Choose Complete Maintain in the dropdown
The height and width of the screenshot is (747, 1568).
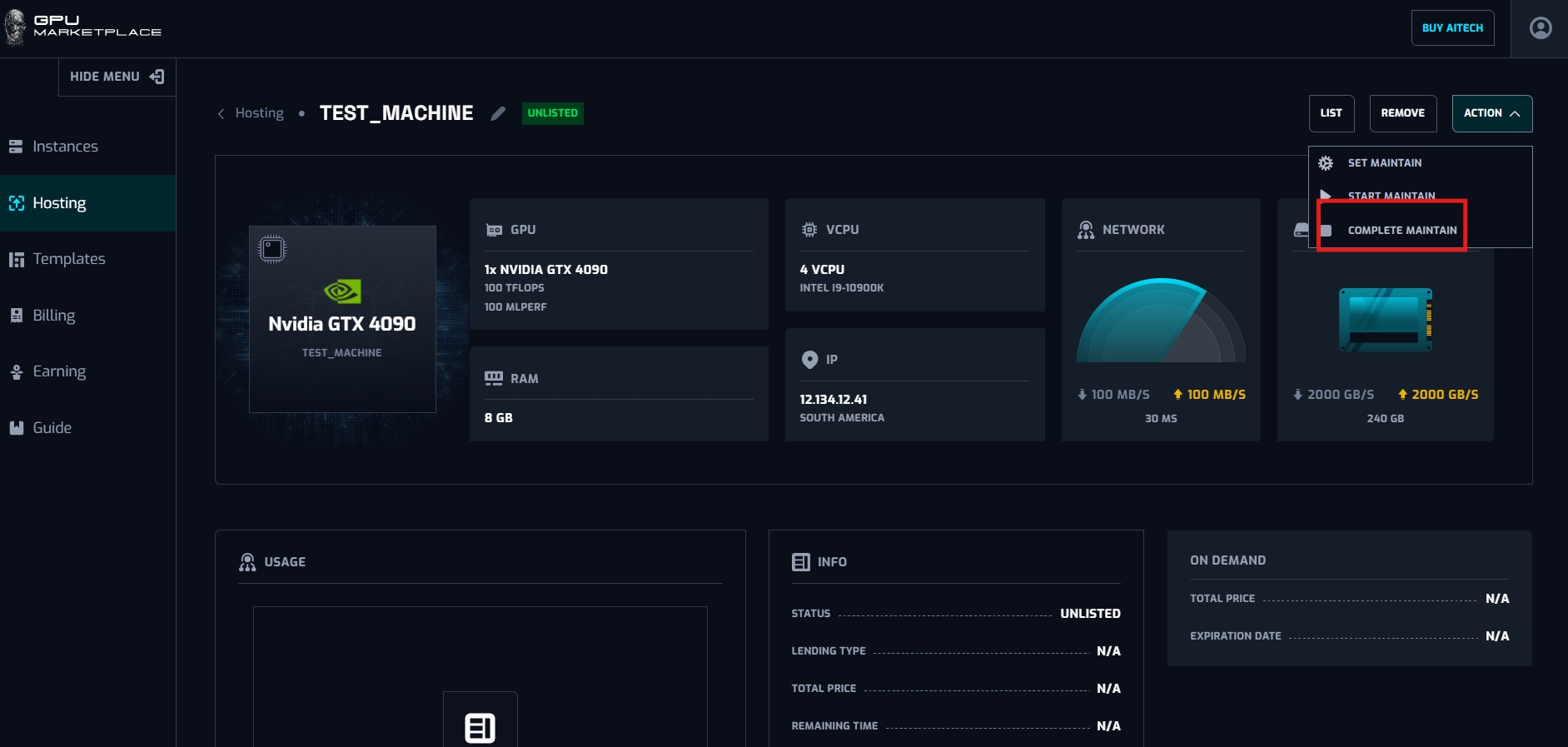[1401, 230]
